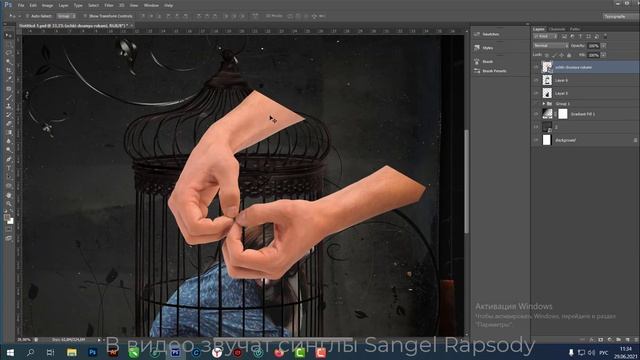
Task: Change screen mode icon in toolbar
Action: (9, 238)
